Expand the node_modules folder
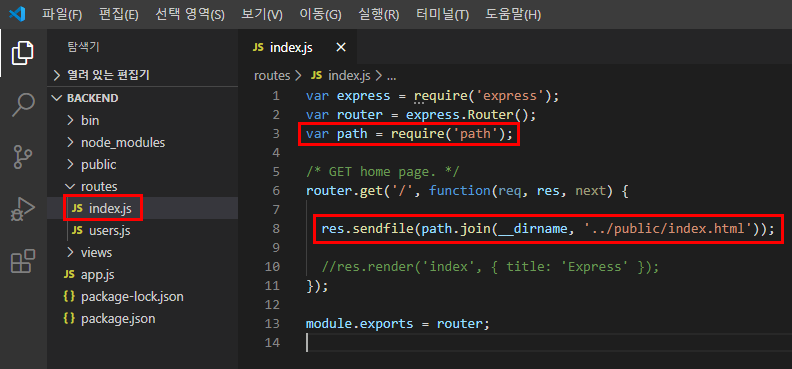The width and height of the screenshot is (792, 369). (x=143, y=142)
